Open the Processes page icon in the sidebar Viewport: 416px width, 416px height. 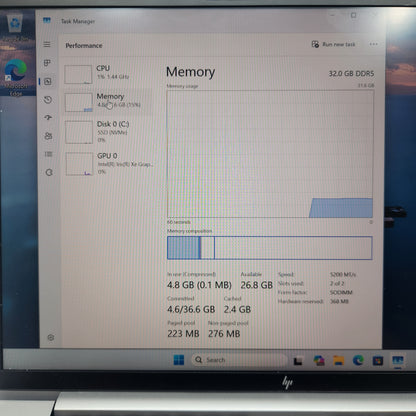coord(47,63)
